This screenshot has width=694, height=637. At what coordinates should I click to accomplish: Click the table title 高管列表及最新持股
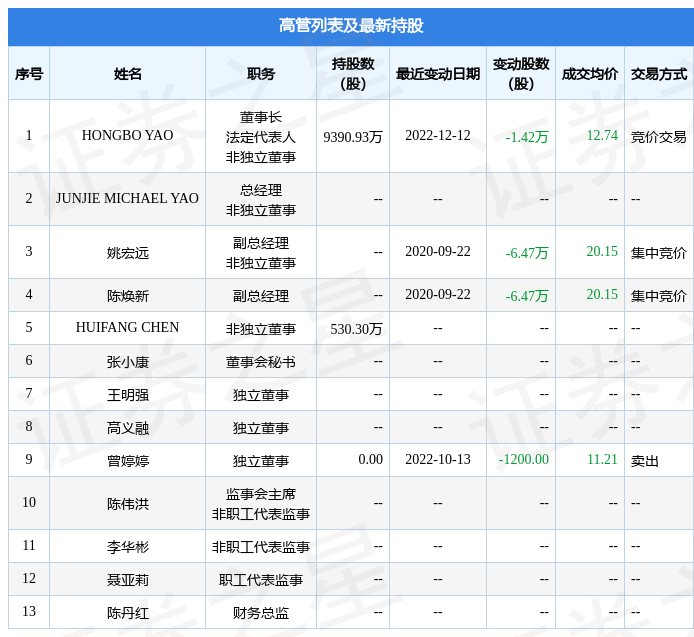[351, 26]
